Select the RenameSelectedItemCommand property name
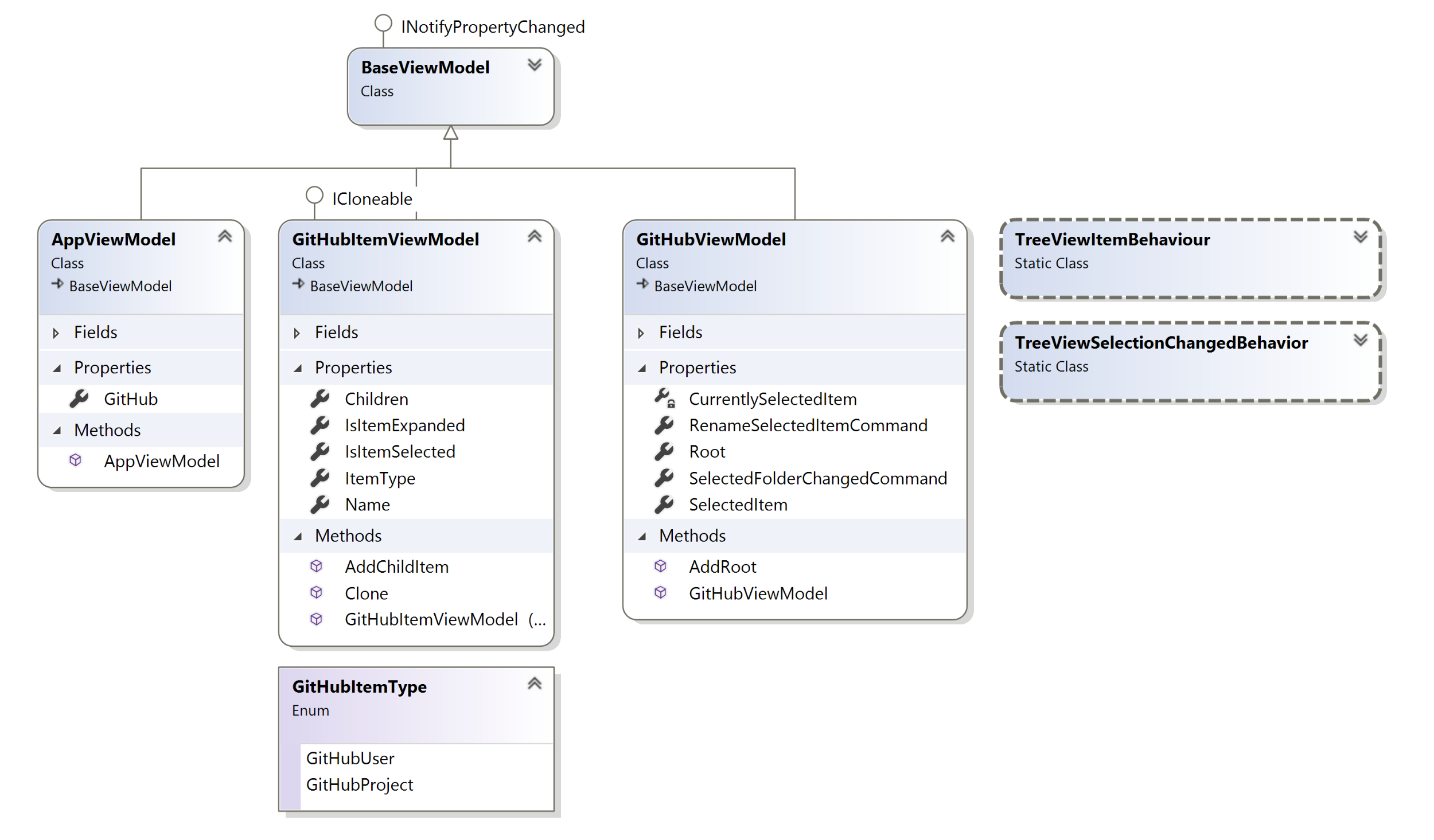1434x840 pixels. pos(808,425)
